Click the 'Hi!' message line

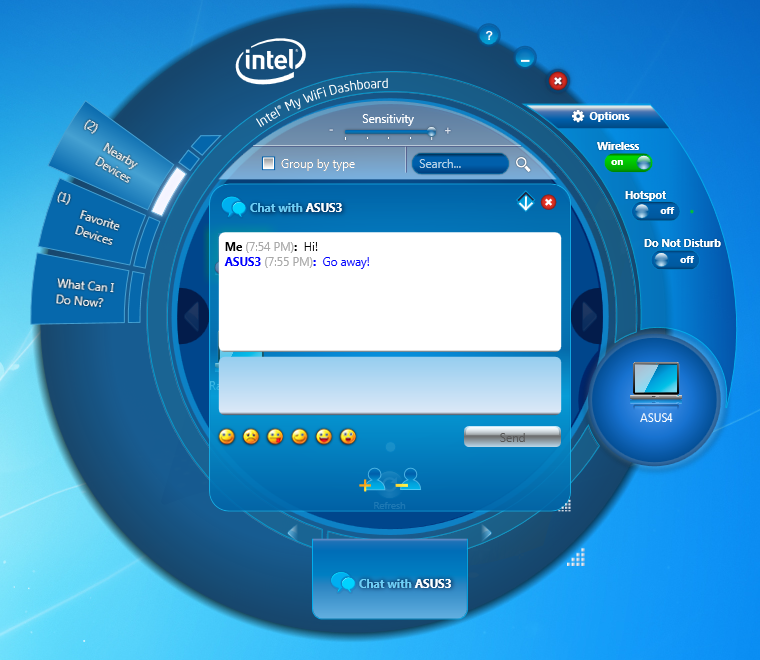pos(271,247)
